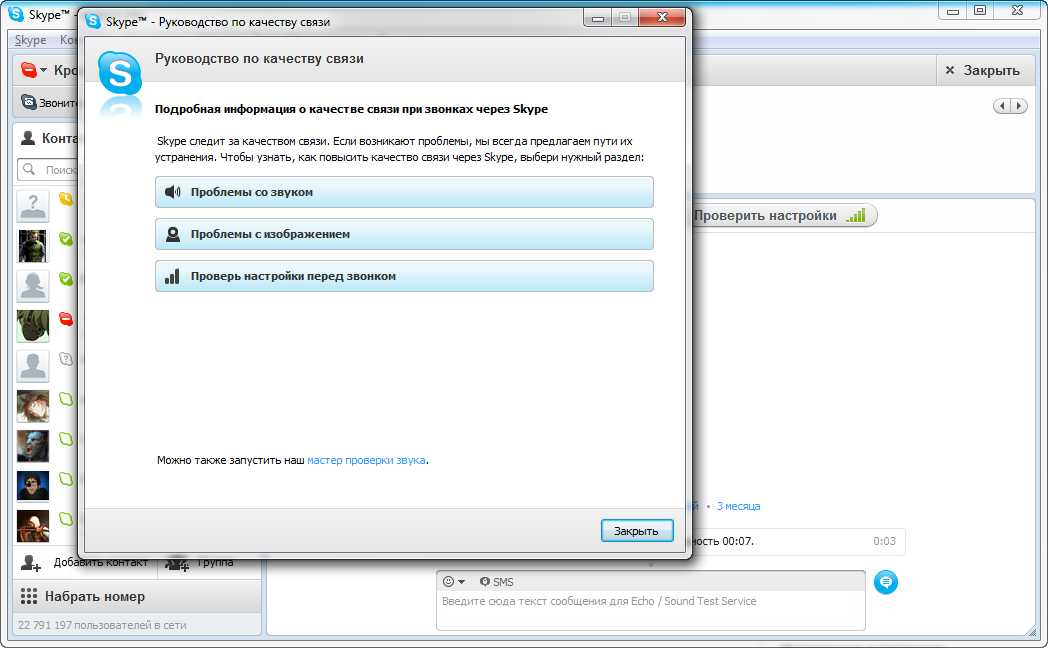Click the 3 месяца history link
This screenshot has width=1048, height=648.
coord(738,506)
